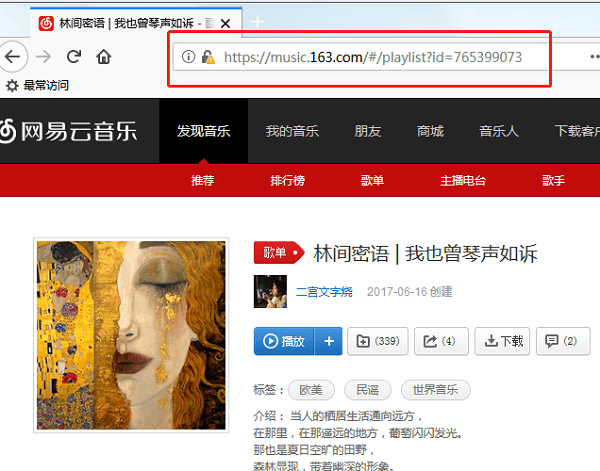Click the padlock warning icon in address bar
Image resolution: width=600 pixels, height=471 pixels.
pyautogui.click(x=208, y=57)
